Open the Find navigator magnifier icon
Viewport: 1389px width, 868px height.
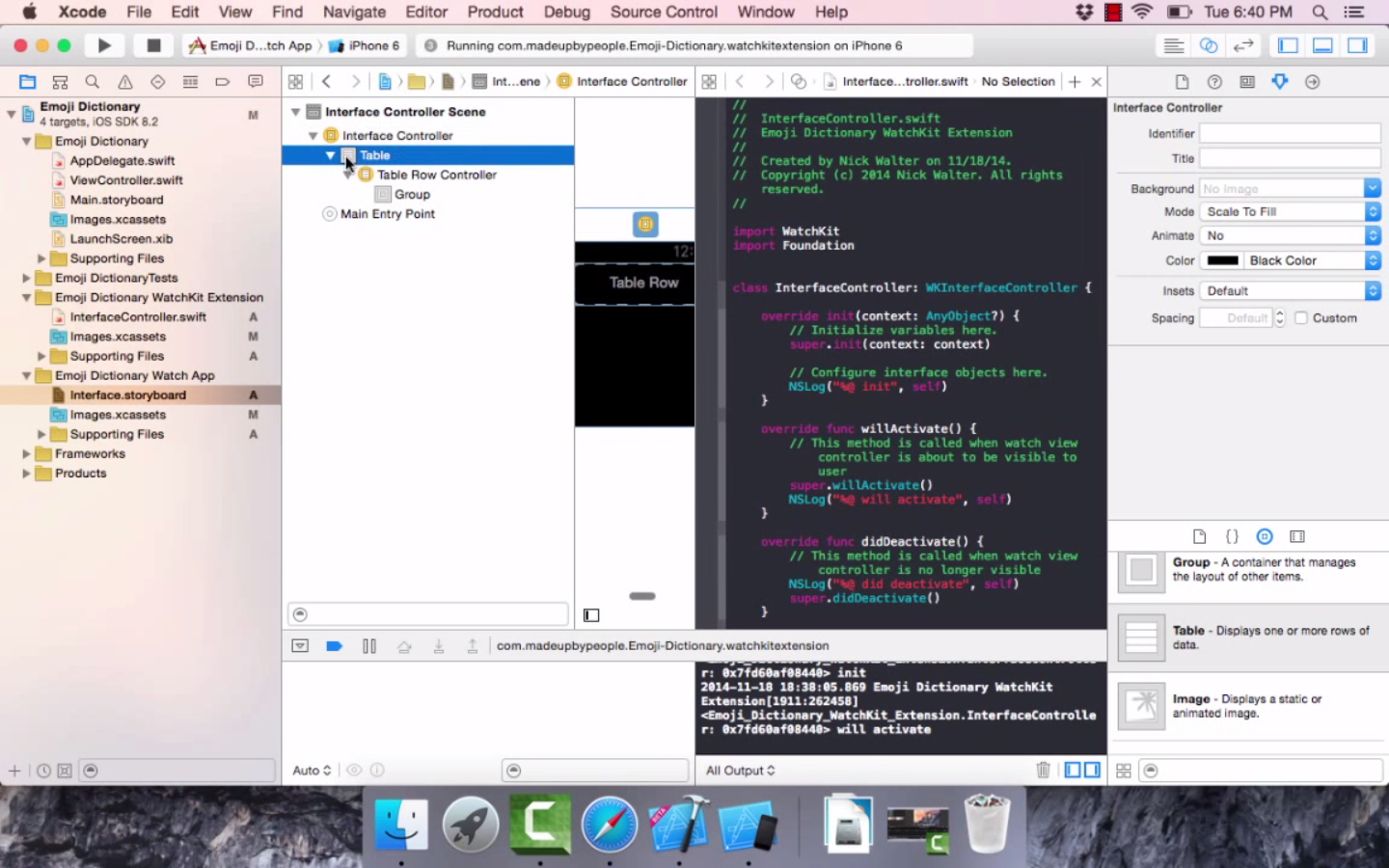(x=93, y=82)
